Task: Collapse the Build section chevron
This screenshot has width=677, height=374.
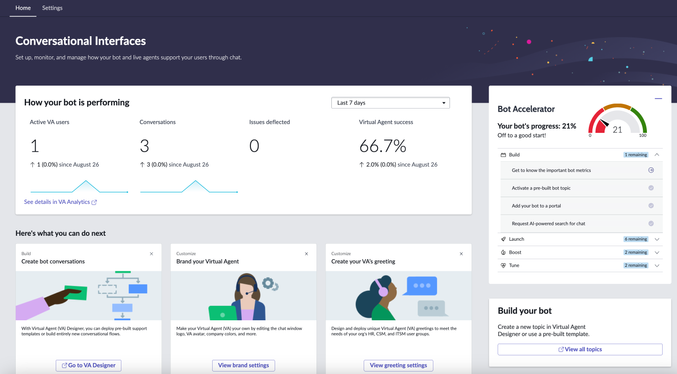Action: tap(657, 155)
